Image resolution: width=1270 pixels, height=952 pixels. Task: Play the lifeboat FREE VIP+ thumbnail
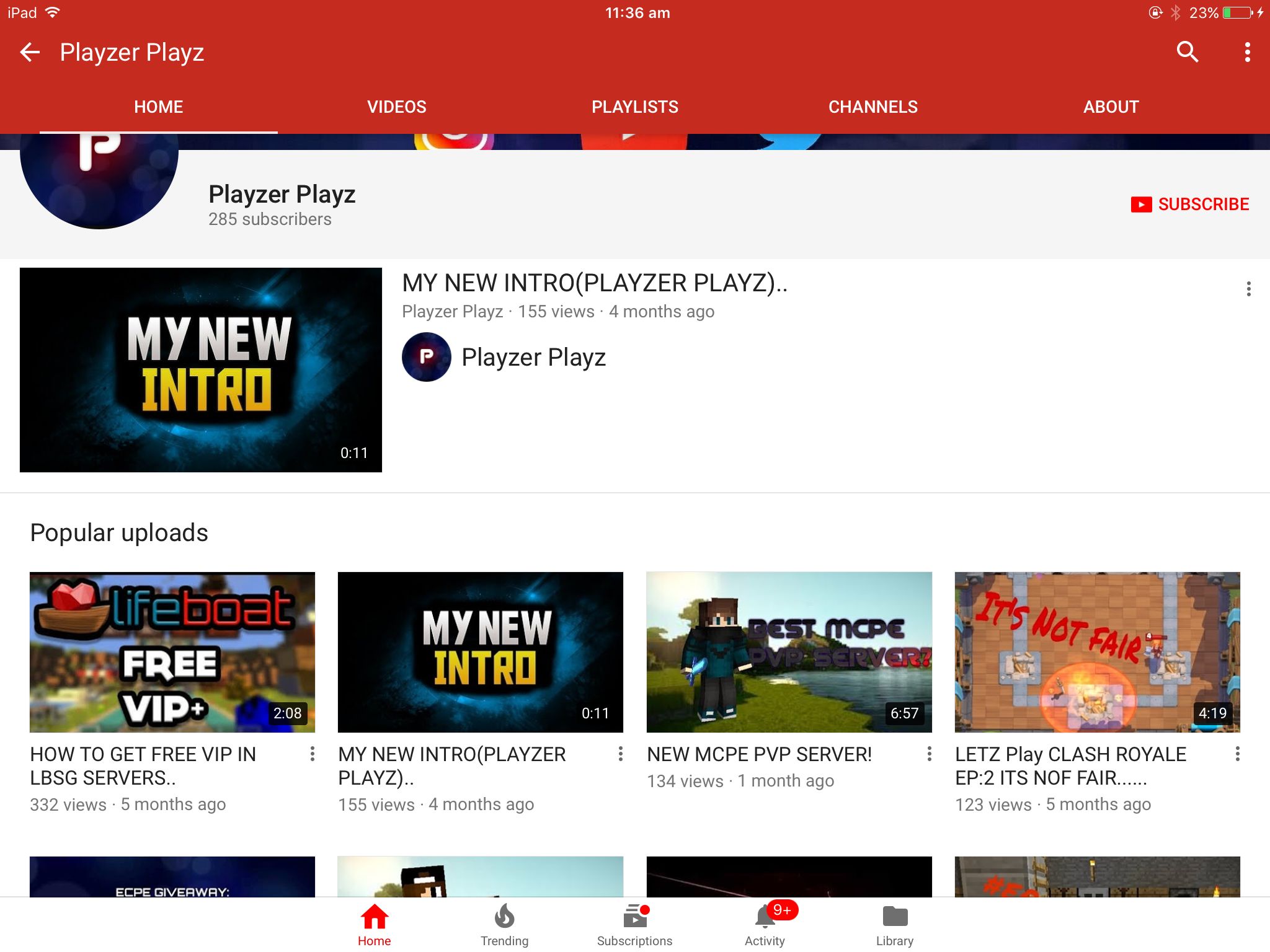click(172, 652)
